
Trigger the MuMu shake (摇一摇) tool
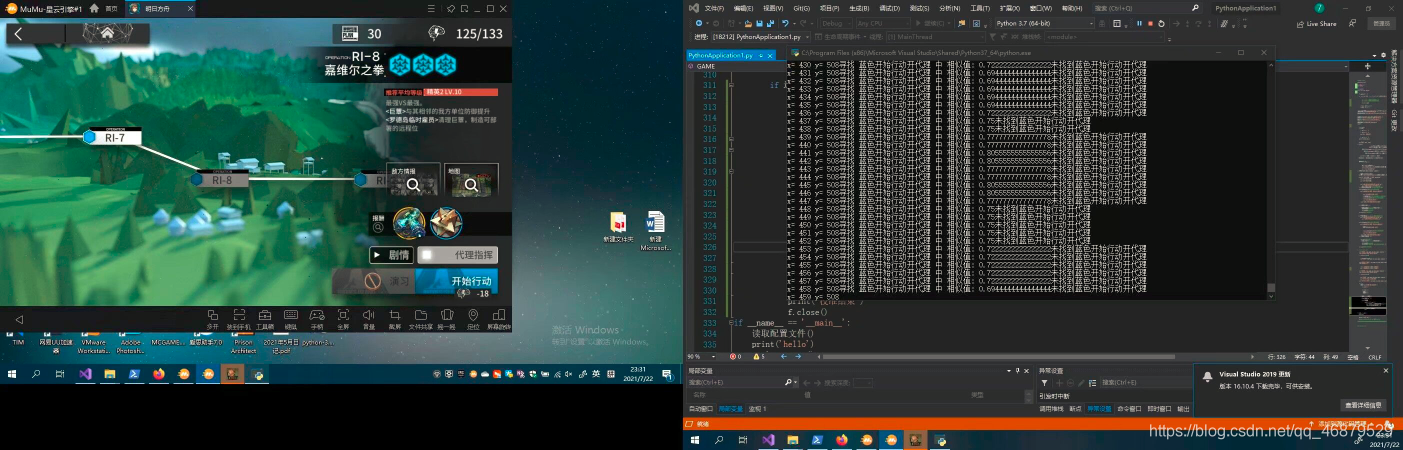tap(447, 318)
